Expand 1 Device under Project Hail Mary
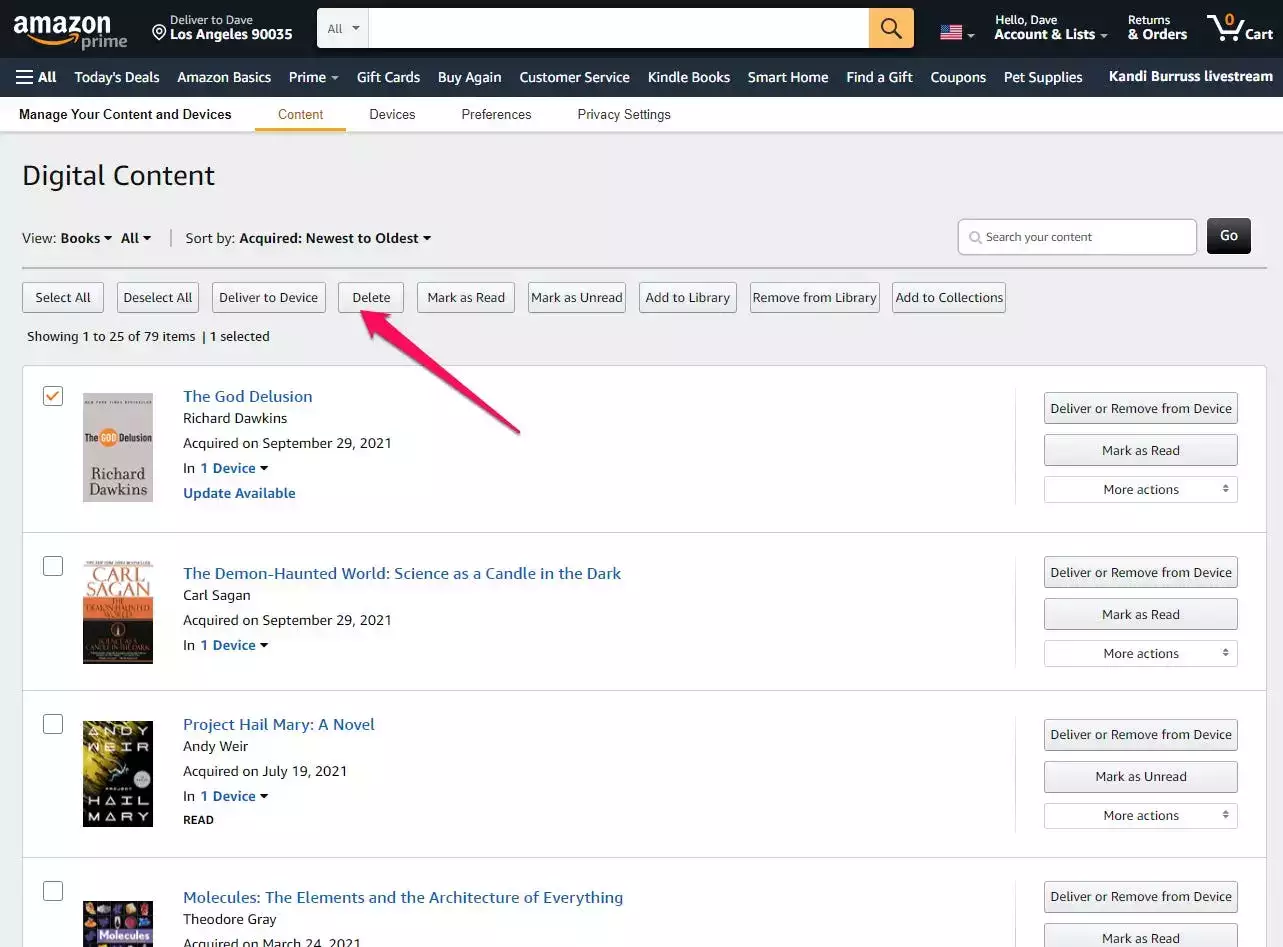The width and height of the screenshot is (1283, 947). [234, 796]
